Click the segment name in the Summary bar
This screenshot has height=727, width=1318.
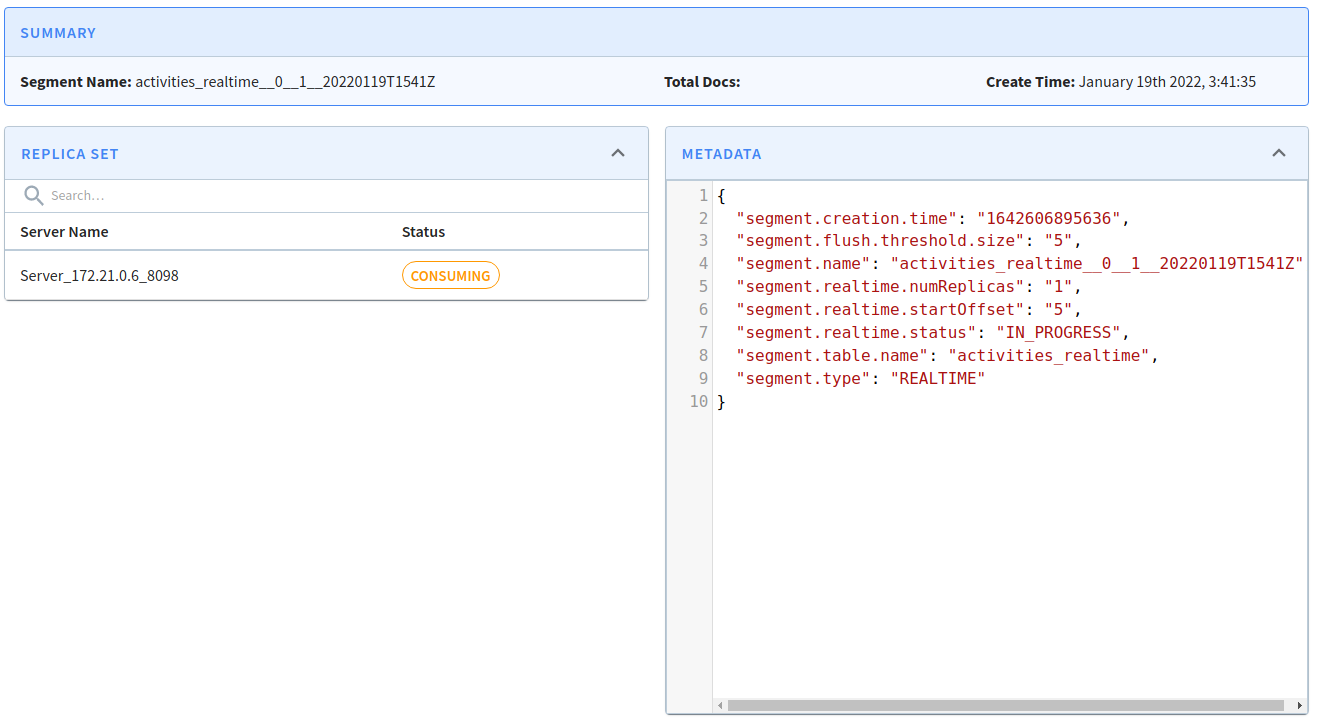[x=284, y=81]
